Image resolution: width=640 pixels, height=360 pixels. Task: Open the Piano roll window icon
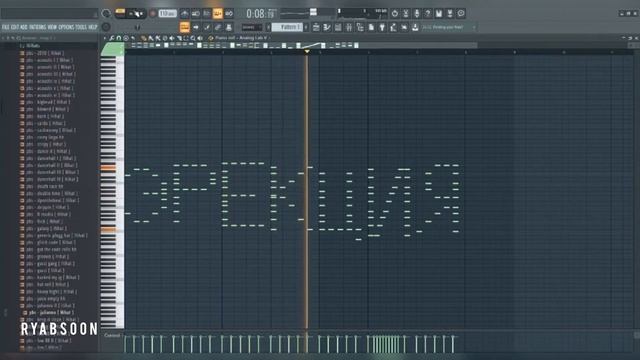[x=327, y=27]
